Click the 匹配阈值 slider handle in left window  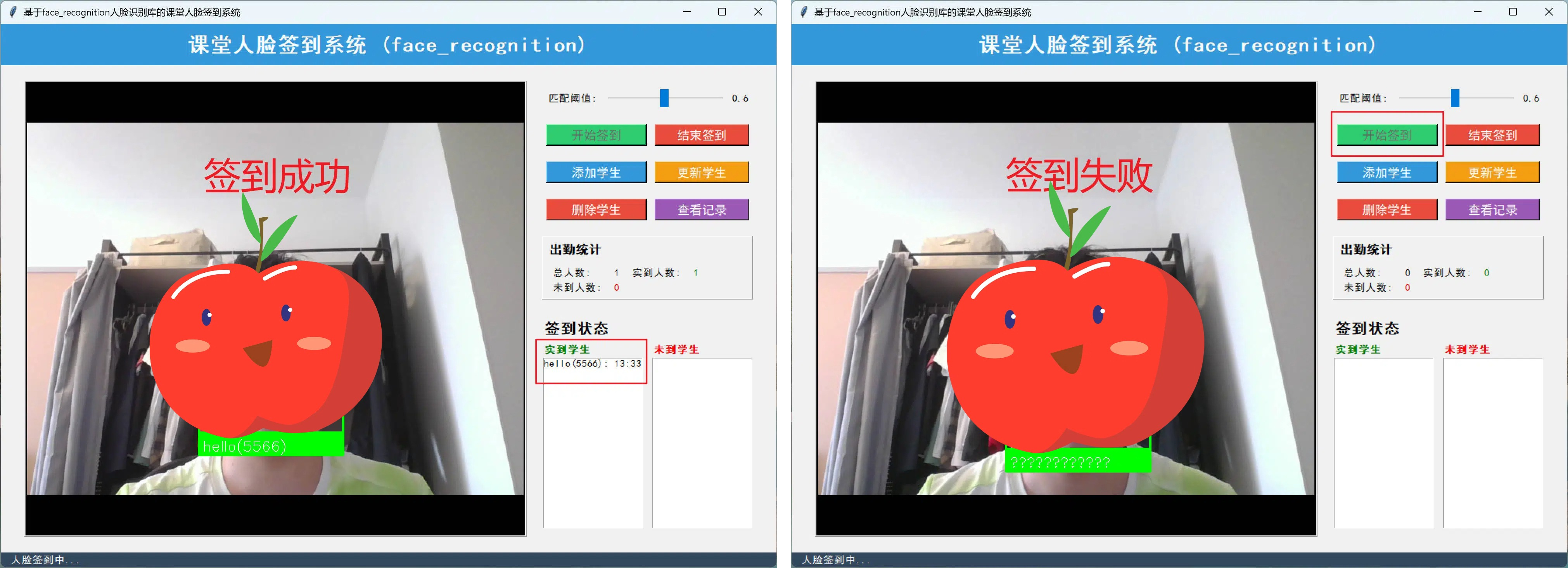664,98
